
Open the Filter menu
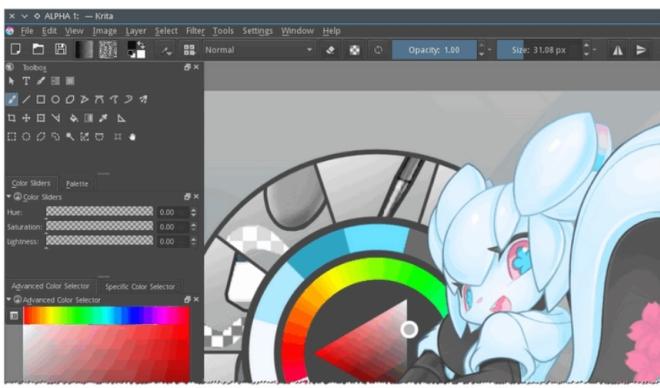195,31
